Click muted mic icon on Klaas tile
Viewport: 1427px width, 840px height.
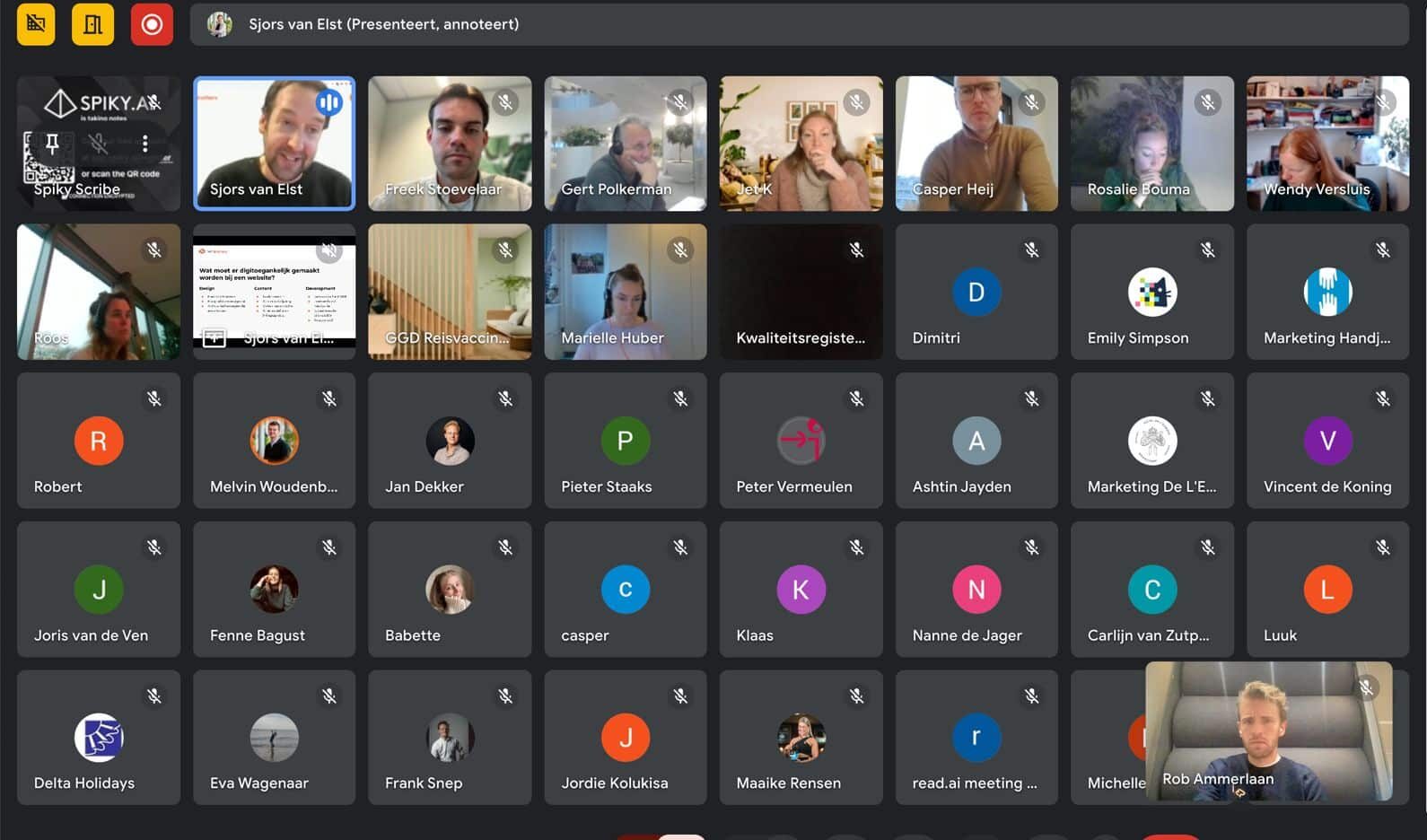point(857,547)
